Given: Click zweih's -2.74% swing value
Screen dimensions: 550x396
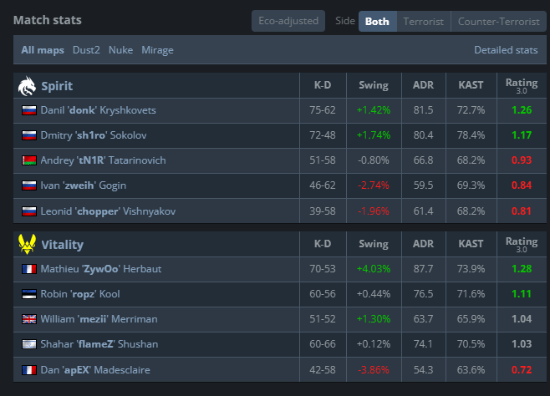Looking at the screenshot, I should [374, 186].
